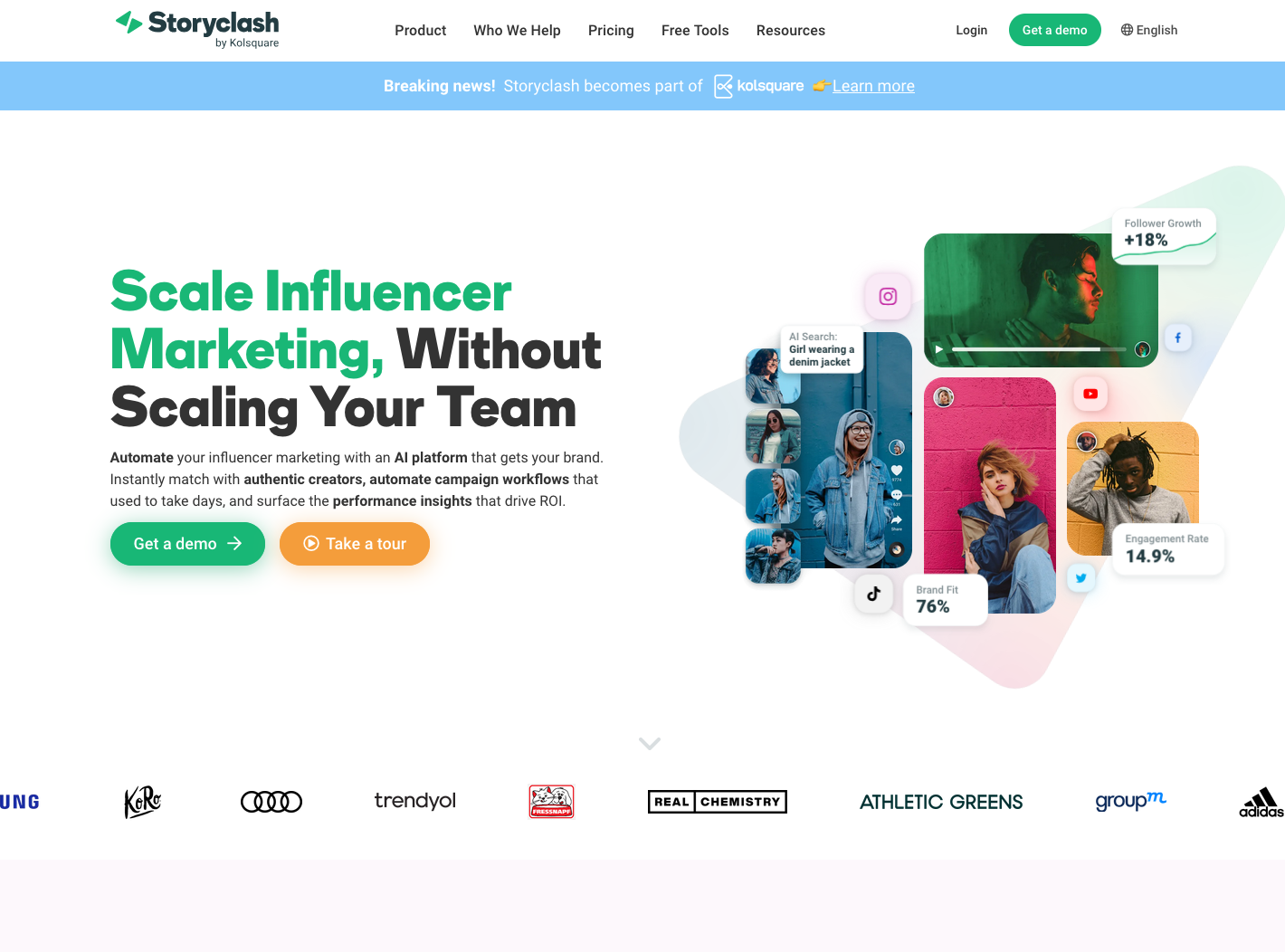Viewport: 1285px width, 952px height.
Task: Click the Audi rings logo
Action: coord(271,802)
